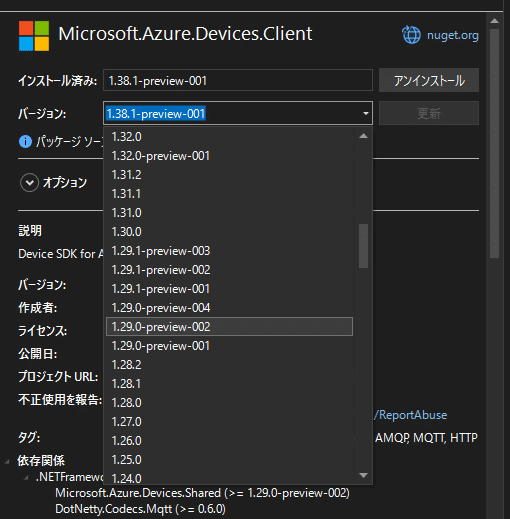This screenshot has height=519, width=510.
Task: Pick highlighted version 1.29.0-preview-002
Action: pos(229,327)
